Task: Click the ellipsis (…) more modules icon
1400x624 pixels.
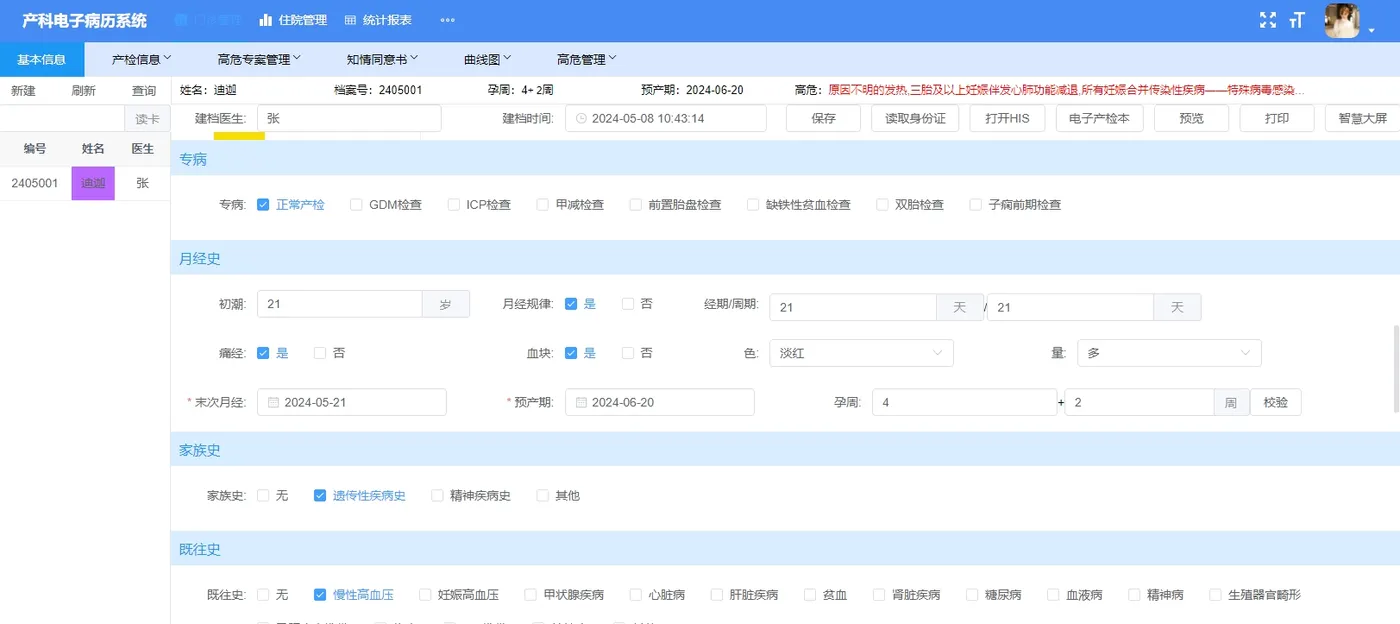Action: click(x=447, y=19)
